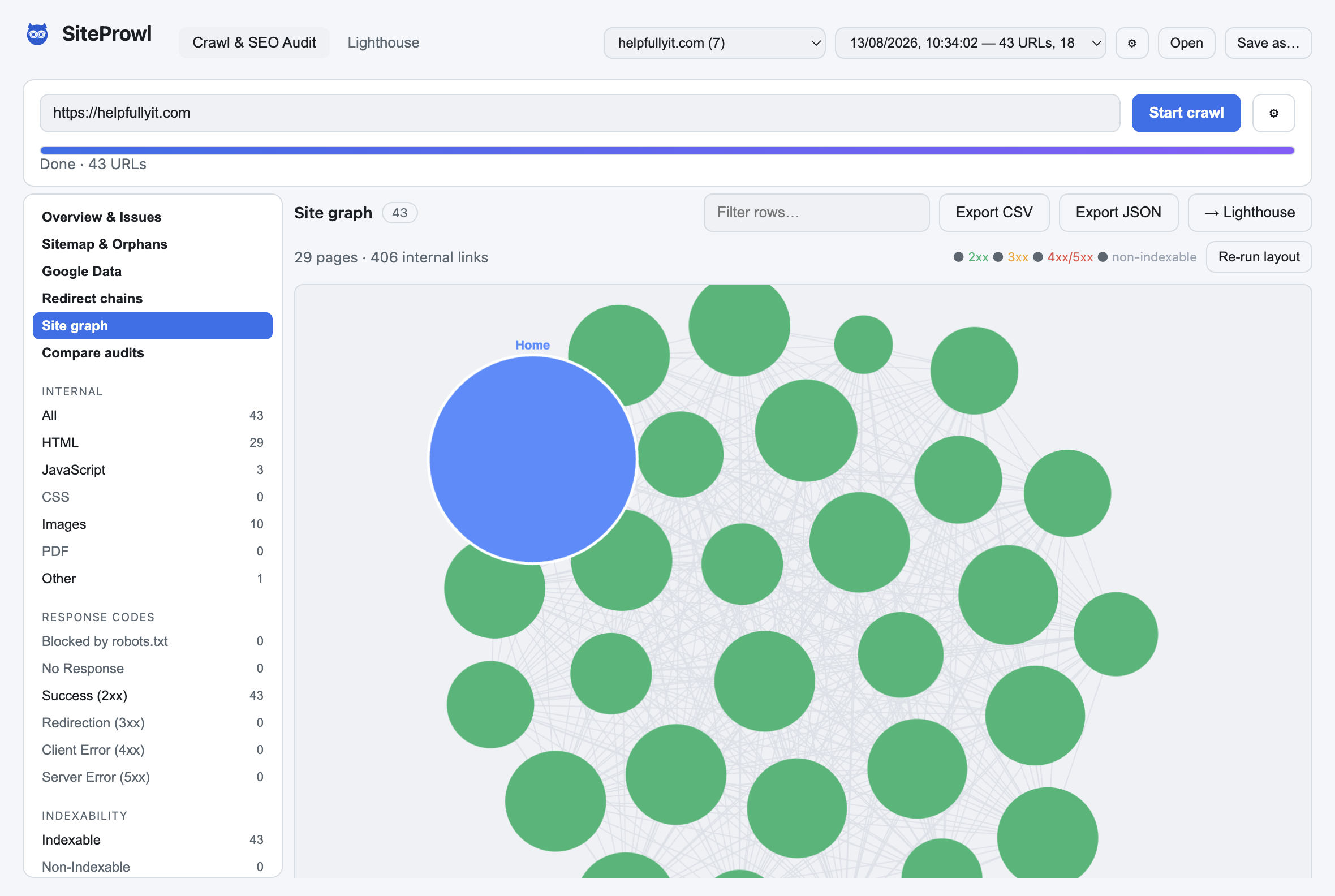Filter by PDF resources
This screenshot has width=1335, height=896.
coord(153,552)
